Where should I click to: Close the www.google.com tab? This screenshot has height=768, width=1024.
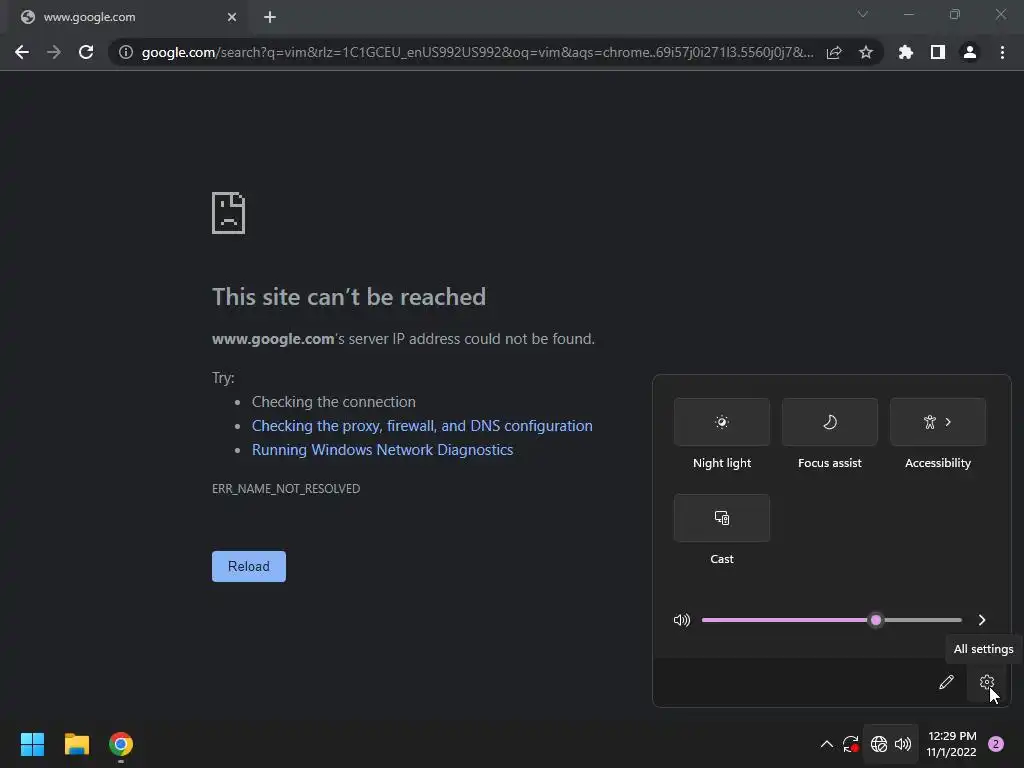point(232,17)
